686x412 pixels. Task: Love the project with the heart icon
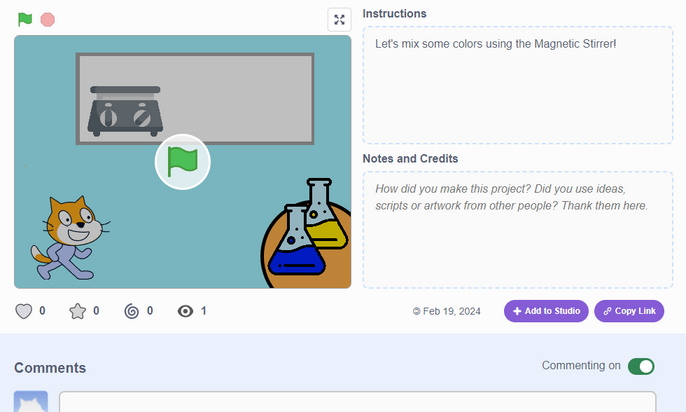pyautogui.click(x=24, y=311)
